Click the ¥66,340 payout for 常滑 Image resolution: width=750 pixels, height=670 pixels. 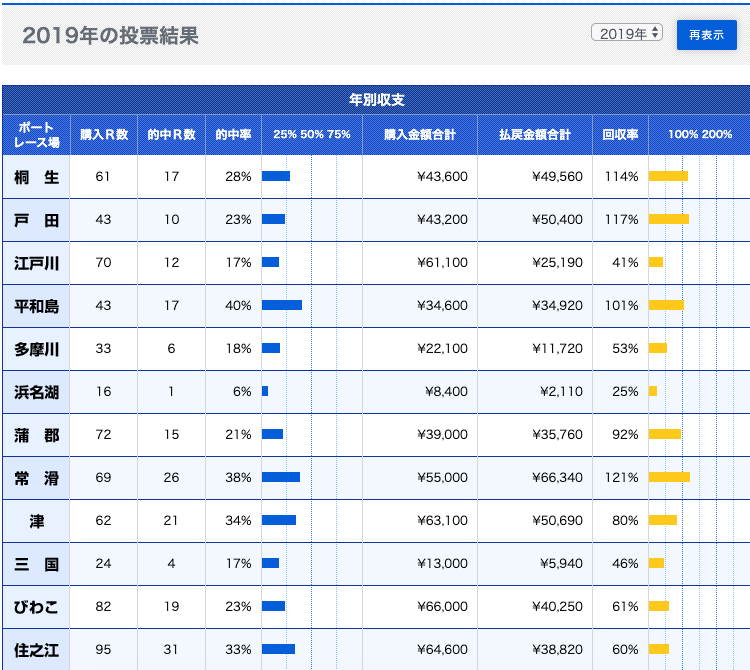[x=557, y=478]
